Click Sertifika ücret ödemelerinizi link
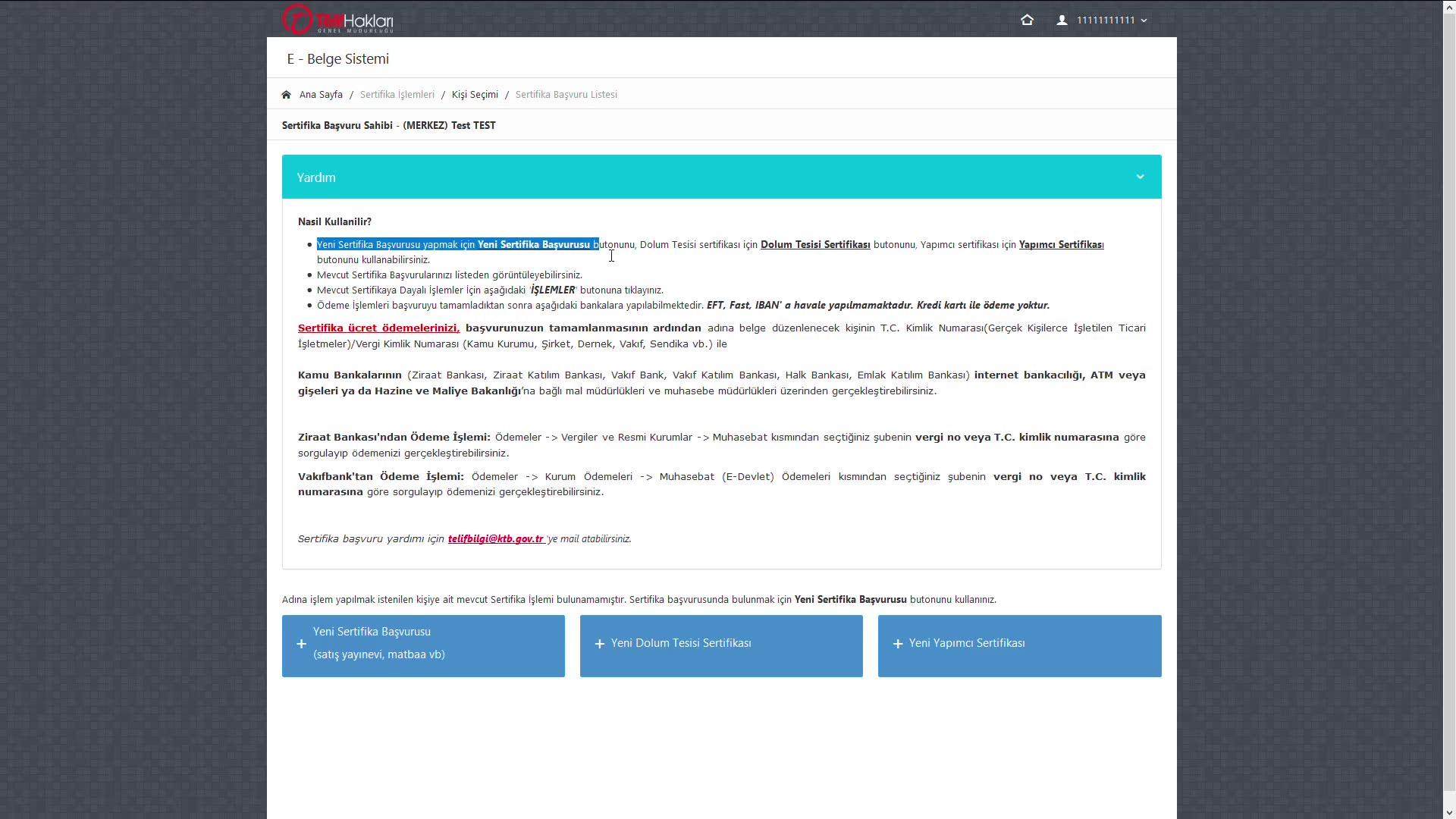 pyautogui.click(x=378, y=328)
